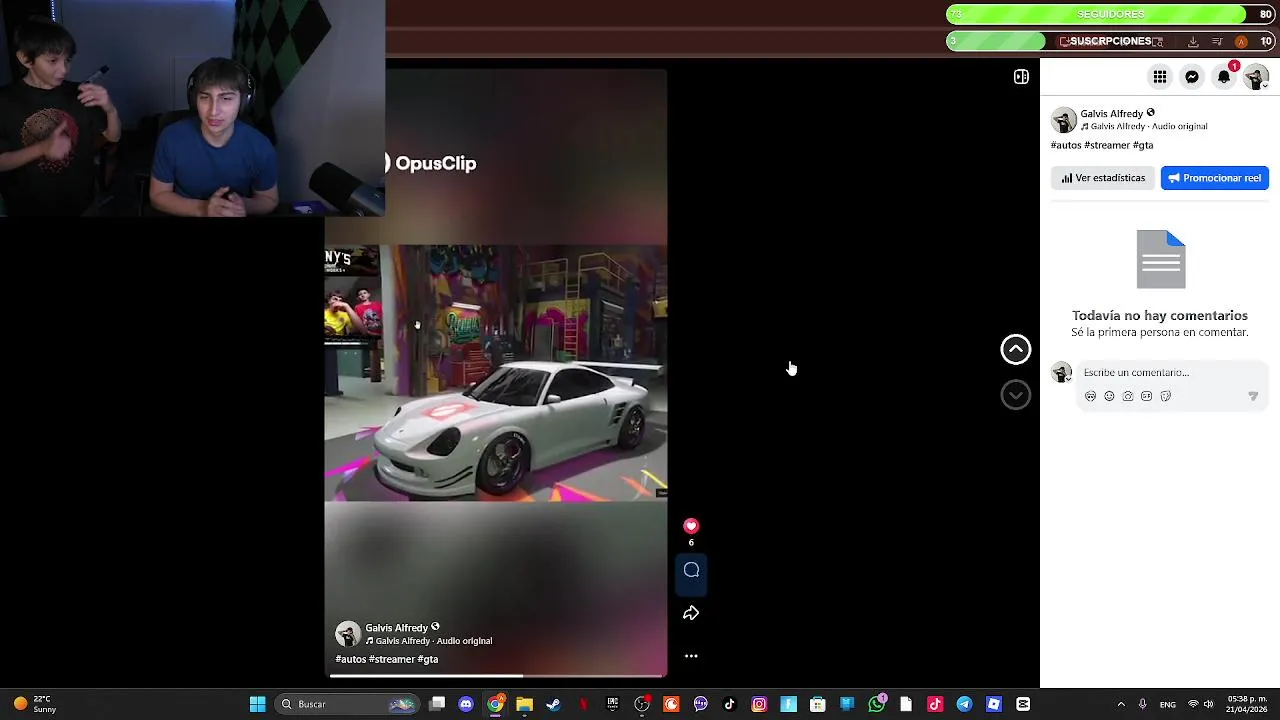
Task: Open Discord from the taskbar
Action: [466, 704]
